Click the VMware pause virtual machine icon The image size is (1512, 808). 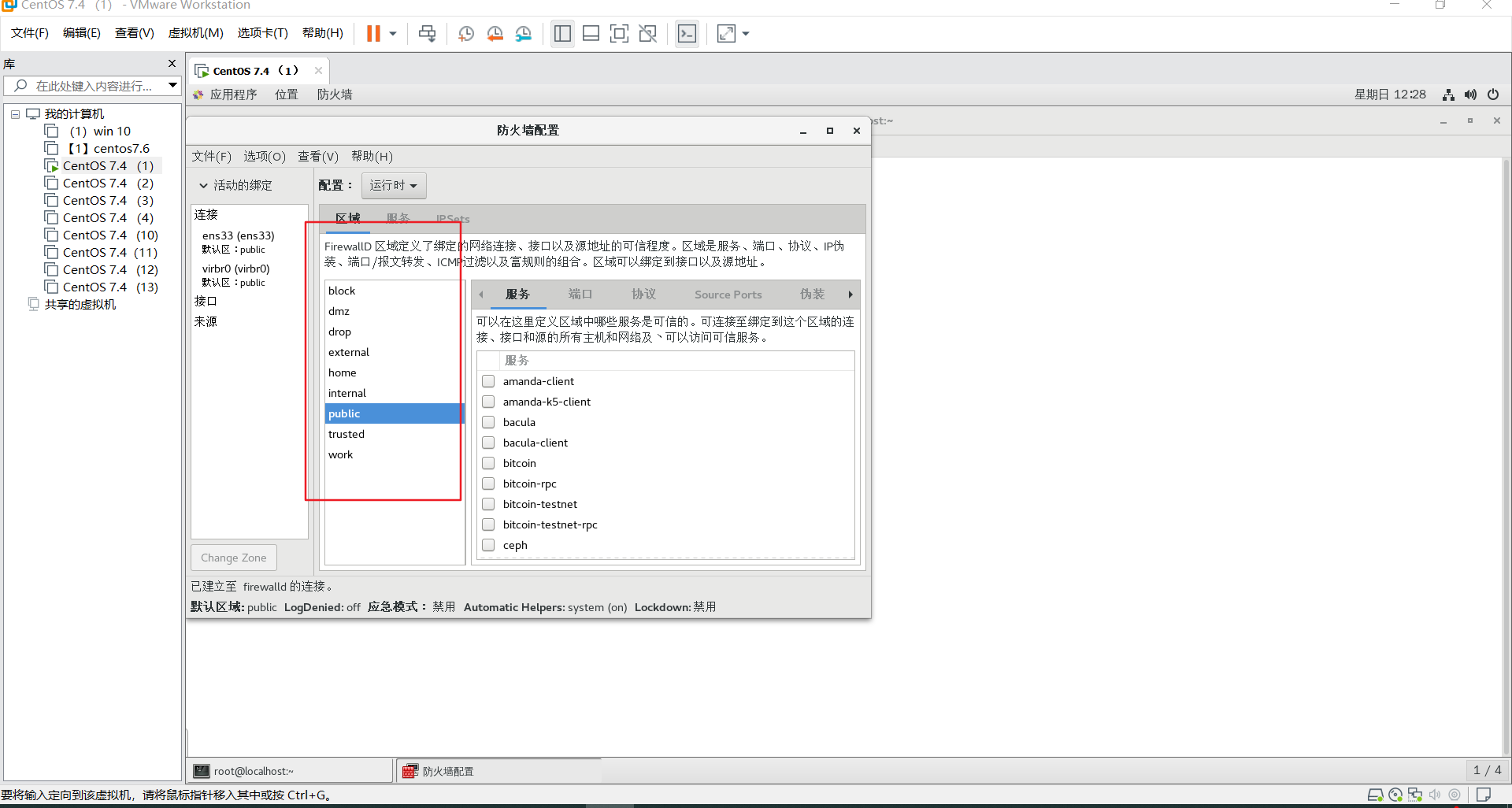point(373,34)
